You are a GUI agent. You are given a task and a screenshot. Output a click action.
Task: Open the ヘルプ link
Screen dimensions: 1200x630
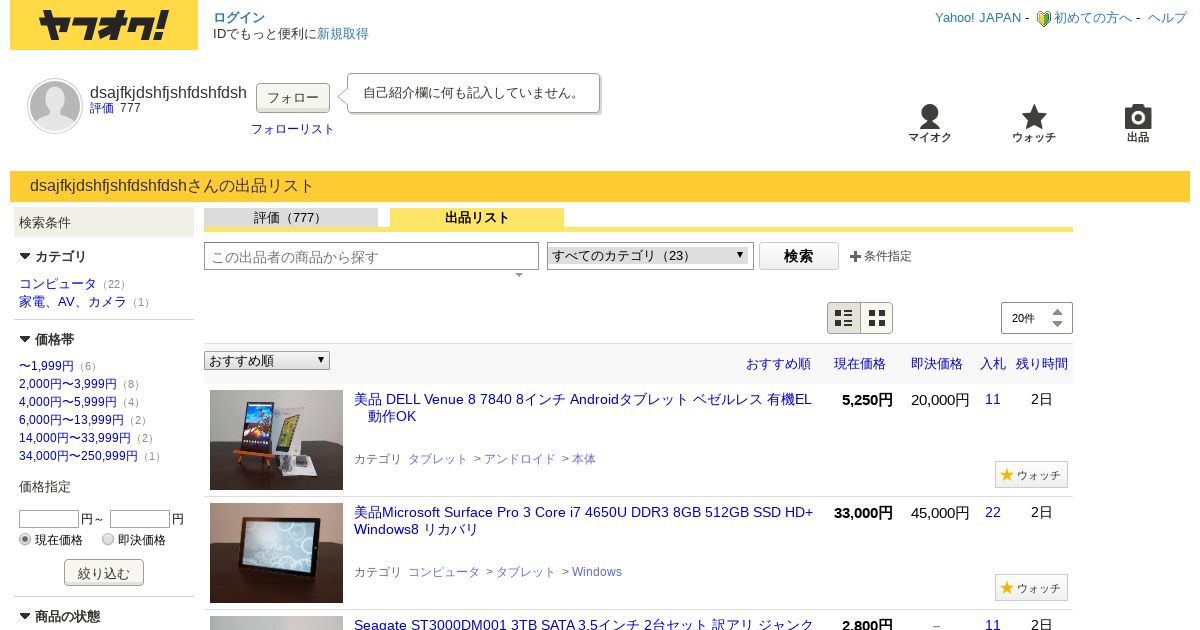point(1167,18)
